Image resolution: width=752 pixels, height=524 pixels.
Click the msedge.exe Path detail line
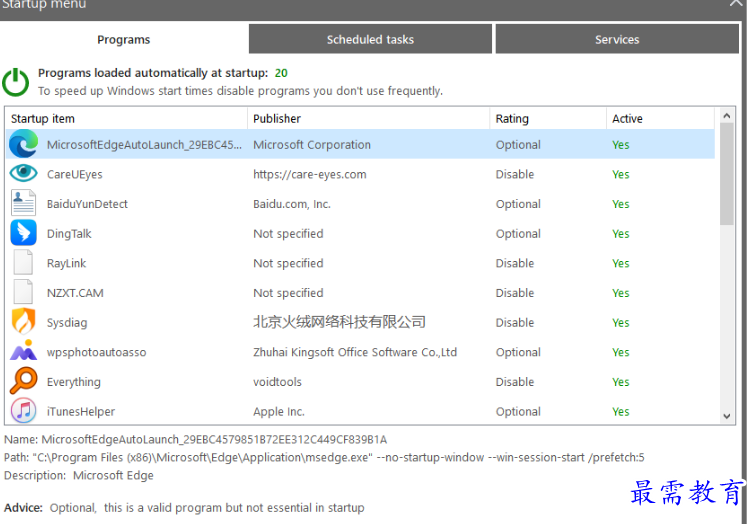click(324, 457)
